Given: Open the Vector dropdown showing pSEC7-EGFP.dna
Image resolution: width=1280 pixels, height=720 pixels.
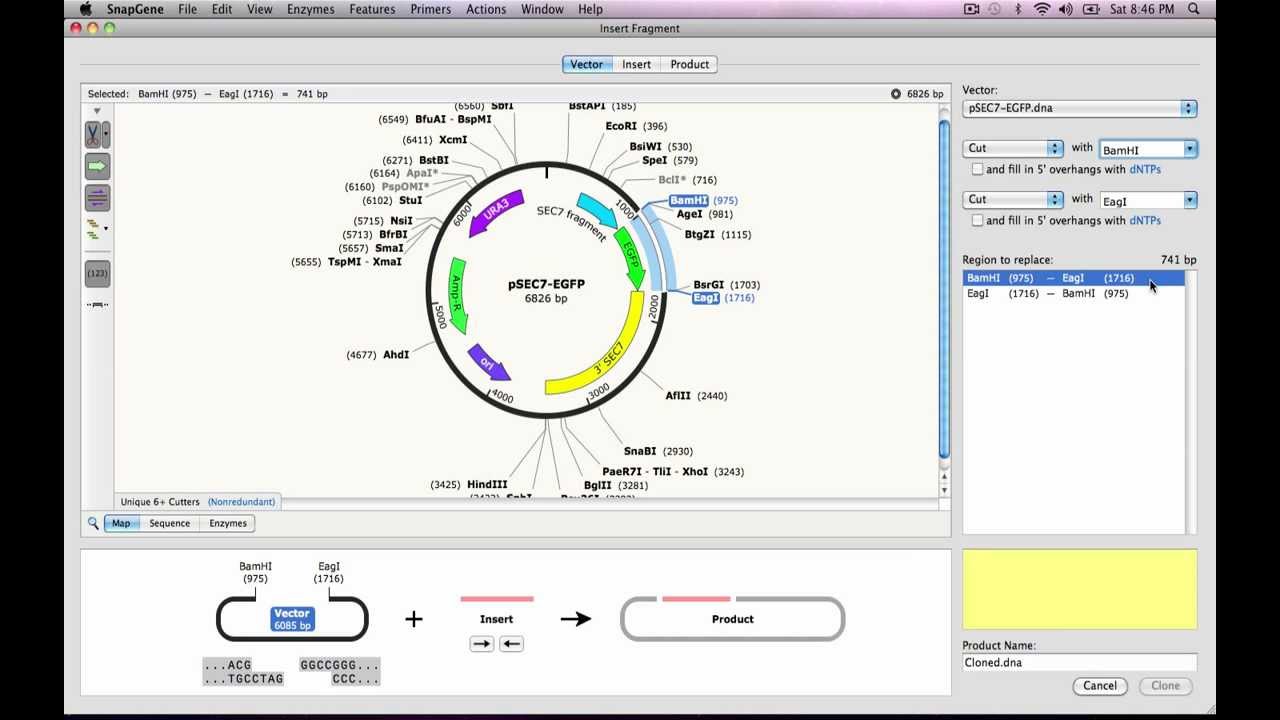Looking at the screenshot, I should 1079,108.
